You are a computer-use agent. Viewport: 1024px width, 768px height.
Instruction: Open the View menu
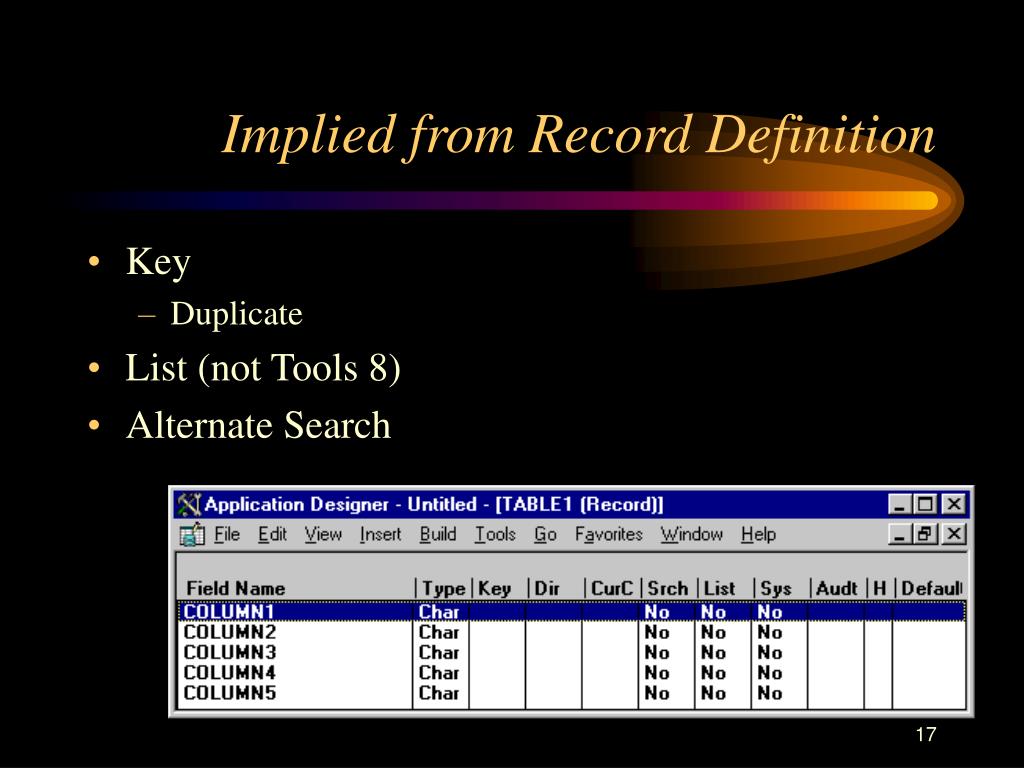tap(323, 534)
